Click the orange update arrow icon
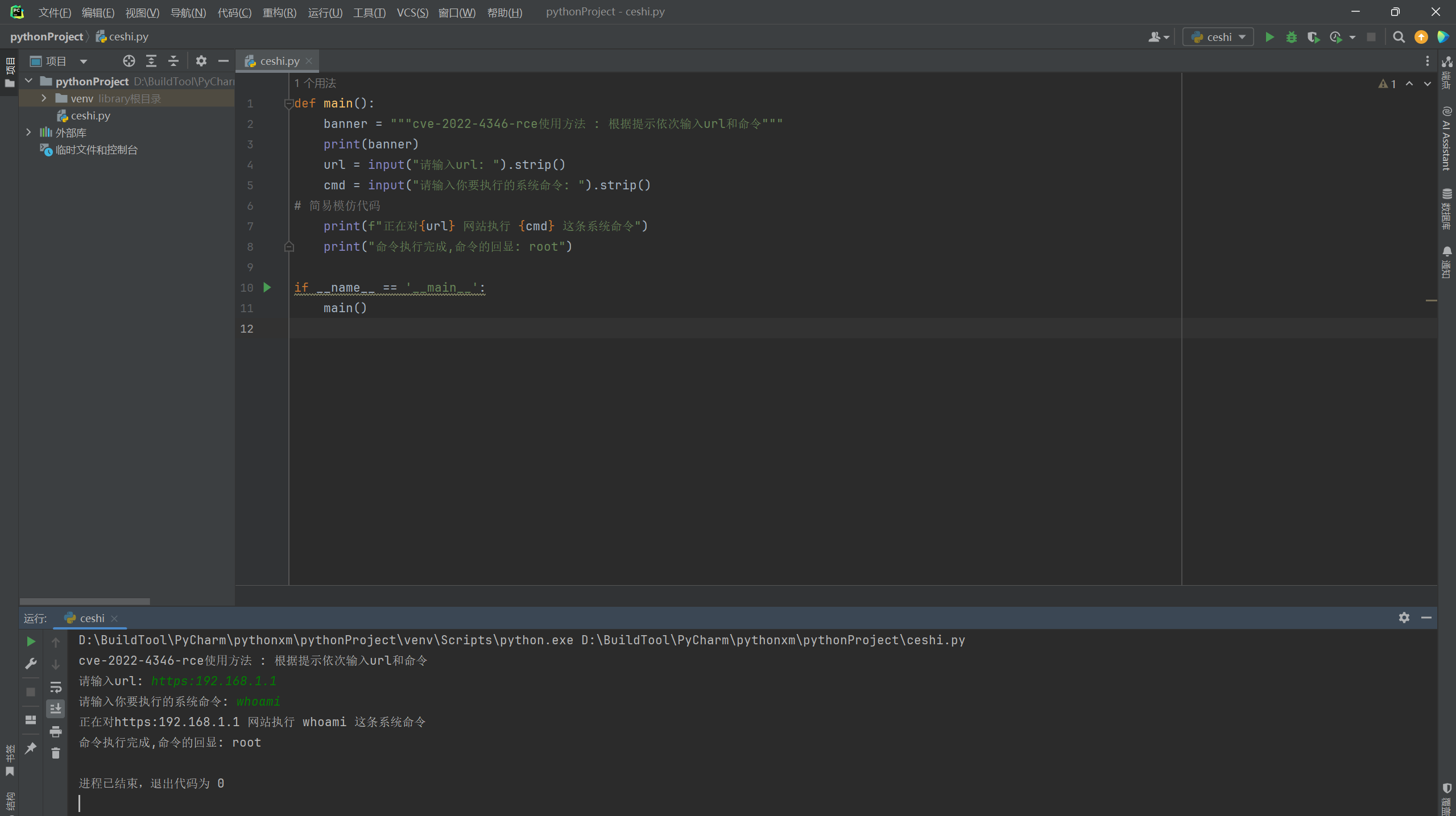The width and height of the screenshot is (1456, 816). click(x=1421, y=37)
